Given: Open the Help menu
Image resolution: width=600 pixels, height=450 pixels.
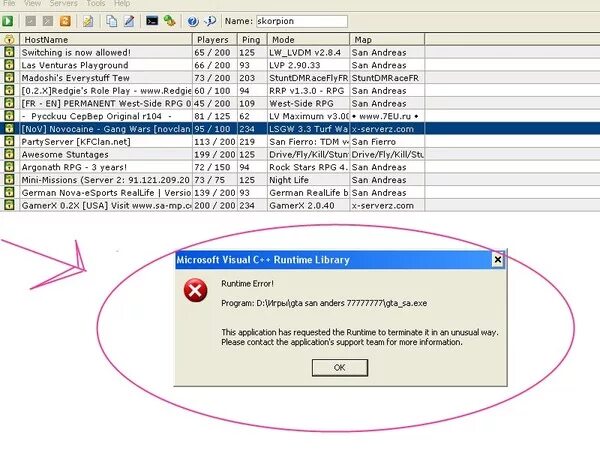Looking at the screenshot, I should (122, 3).
